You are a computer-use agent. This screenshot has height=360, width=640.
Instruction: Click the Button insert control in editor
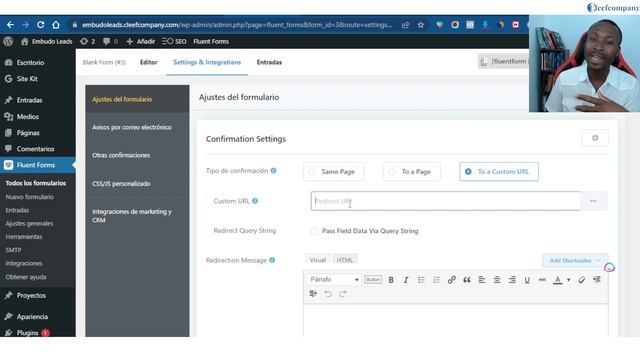(373, 280)
